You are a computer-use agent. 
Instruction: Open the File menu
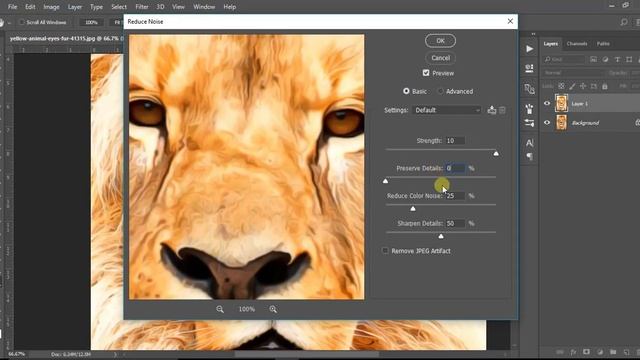pyautogui.click(x=13, y=7)
